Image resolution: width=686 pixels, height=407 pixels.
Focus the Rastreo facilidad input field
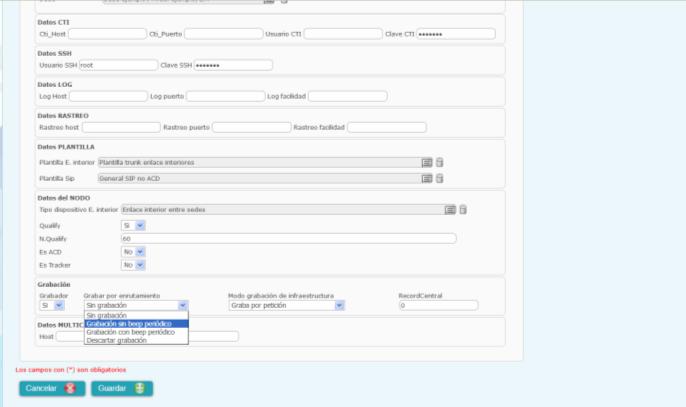[x=387, y=127]
